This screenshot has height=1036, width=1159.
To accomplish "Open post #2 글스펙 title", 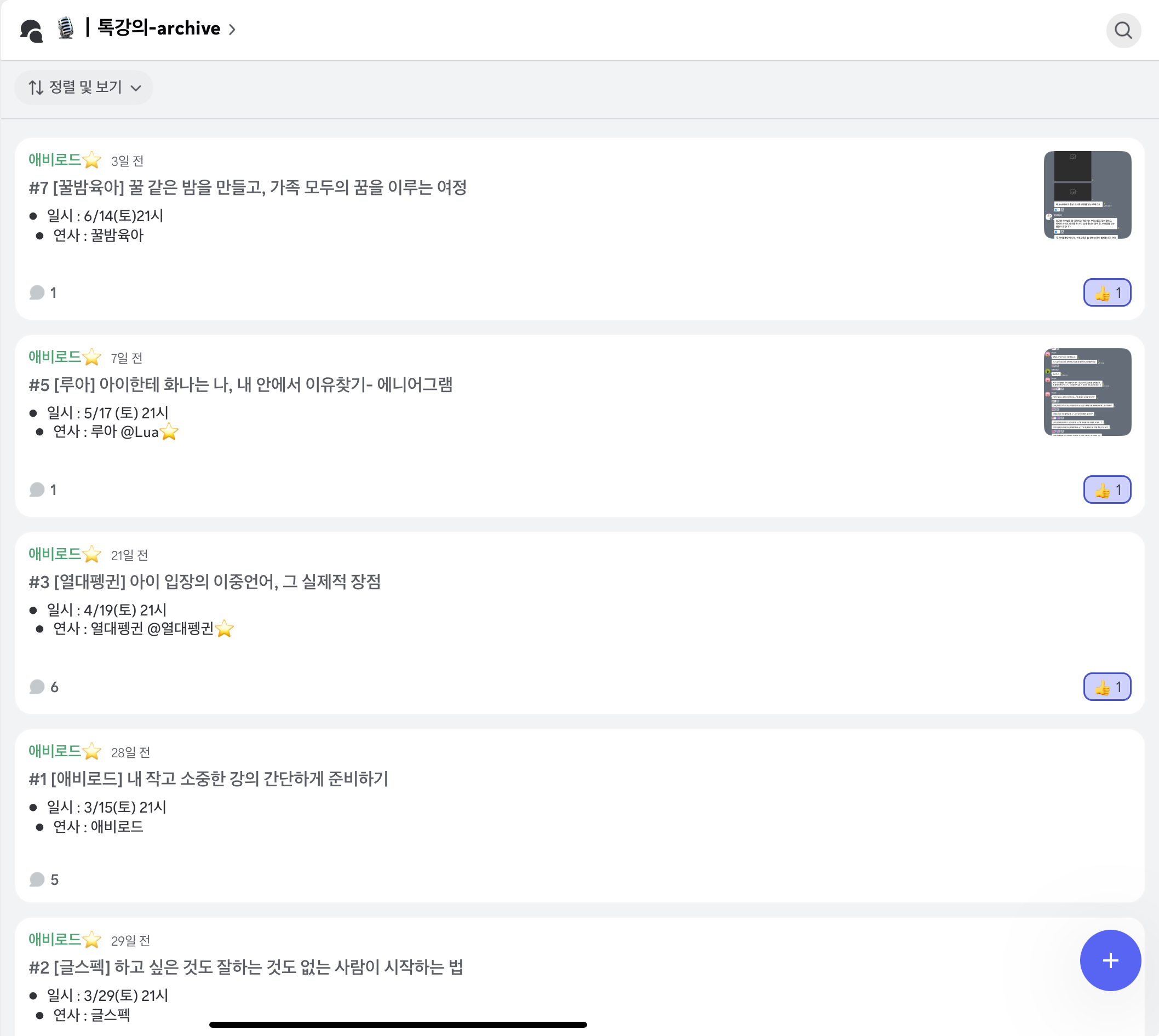I will coord(246,967).
